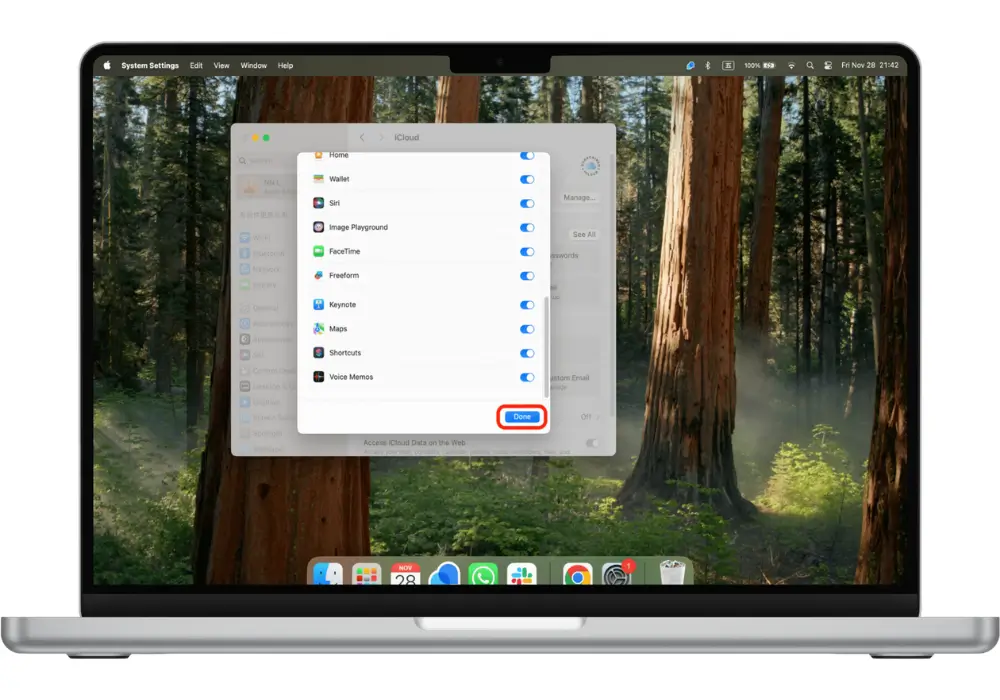Disable the FaceTime iCloud toggle
1000x700 pixels.
527,252
